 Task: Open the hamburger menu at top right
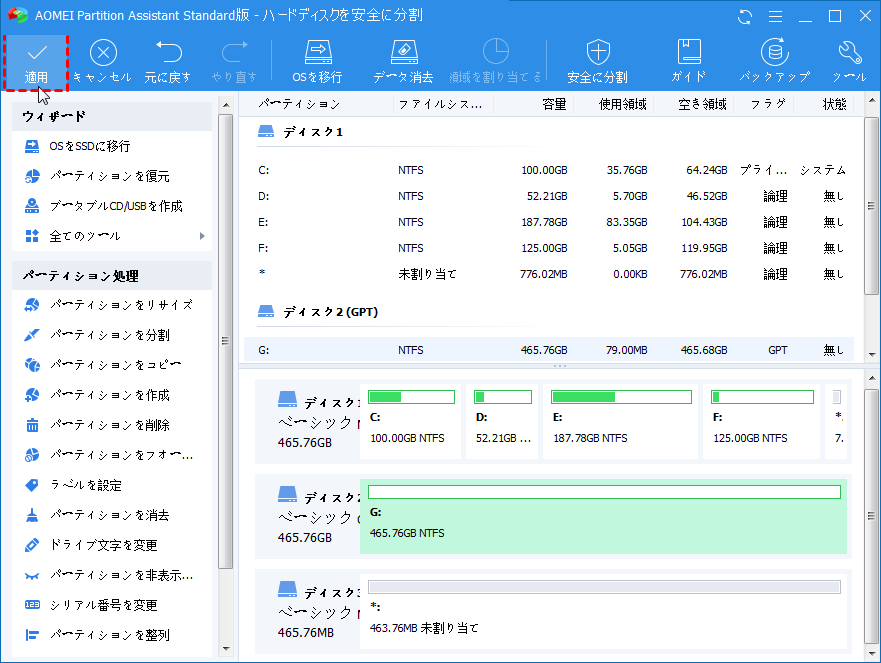773,15
